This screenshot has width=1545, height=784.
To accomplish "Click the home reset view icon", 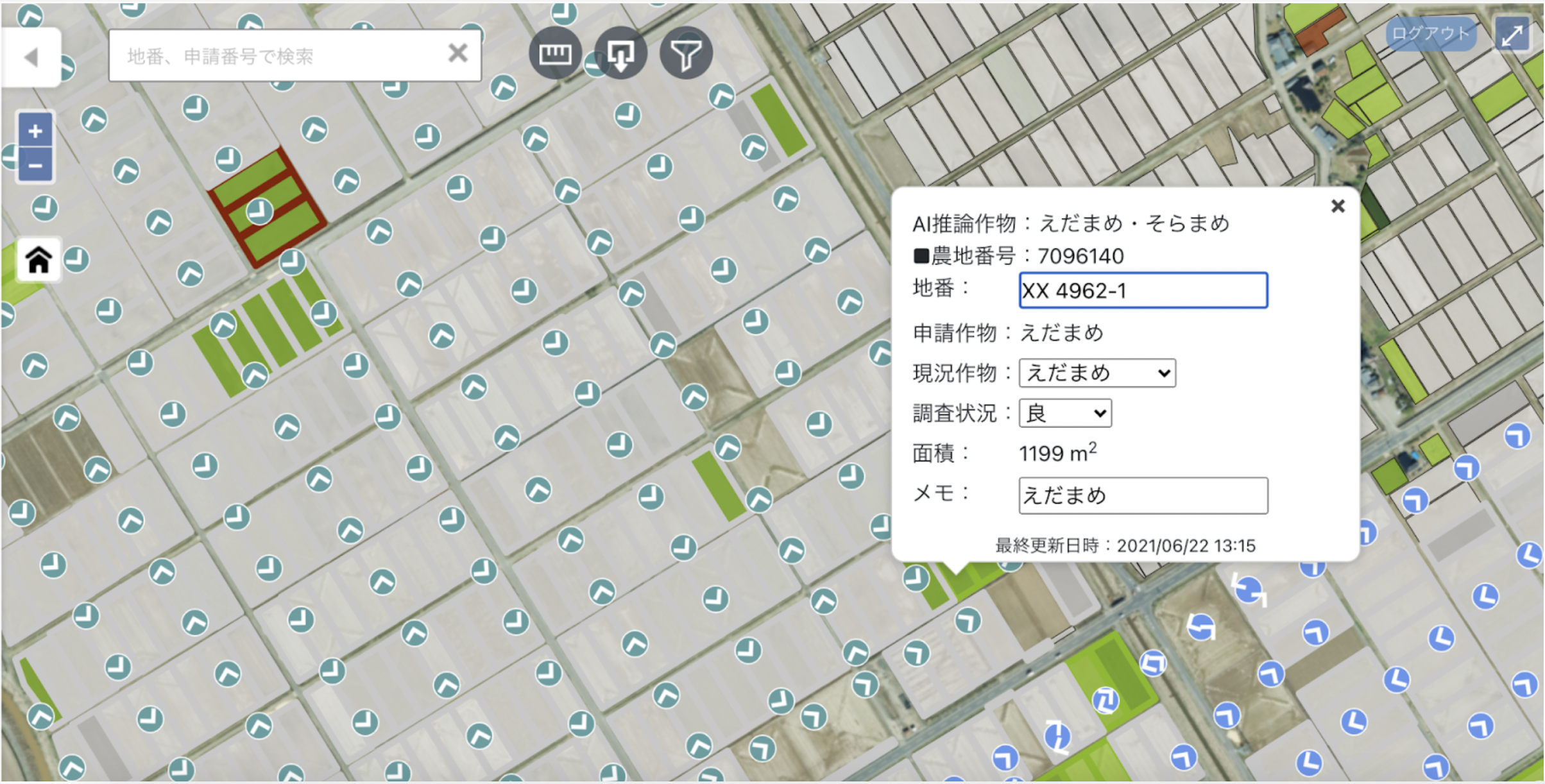I will 38,260.
